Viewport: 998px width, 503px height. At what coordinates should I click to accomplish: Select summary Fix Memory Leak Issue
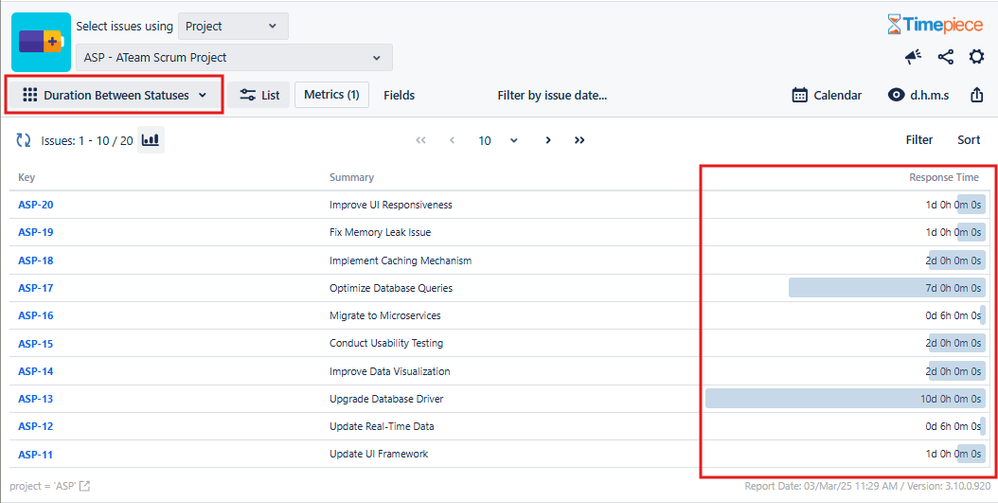point(380,232)
